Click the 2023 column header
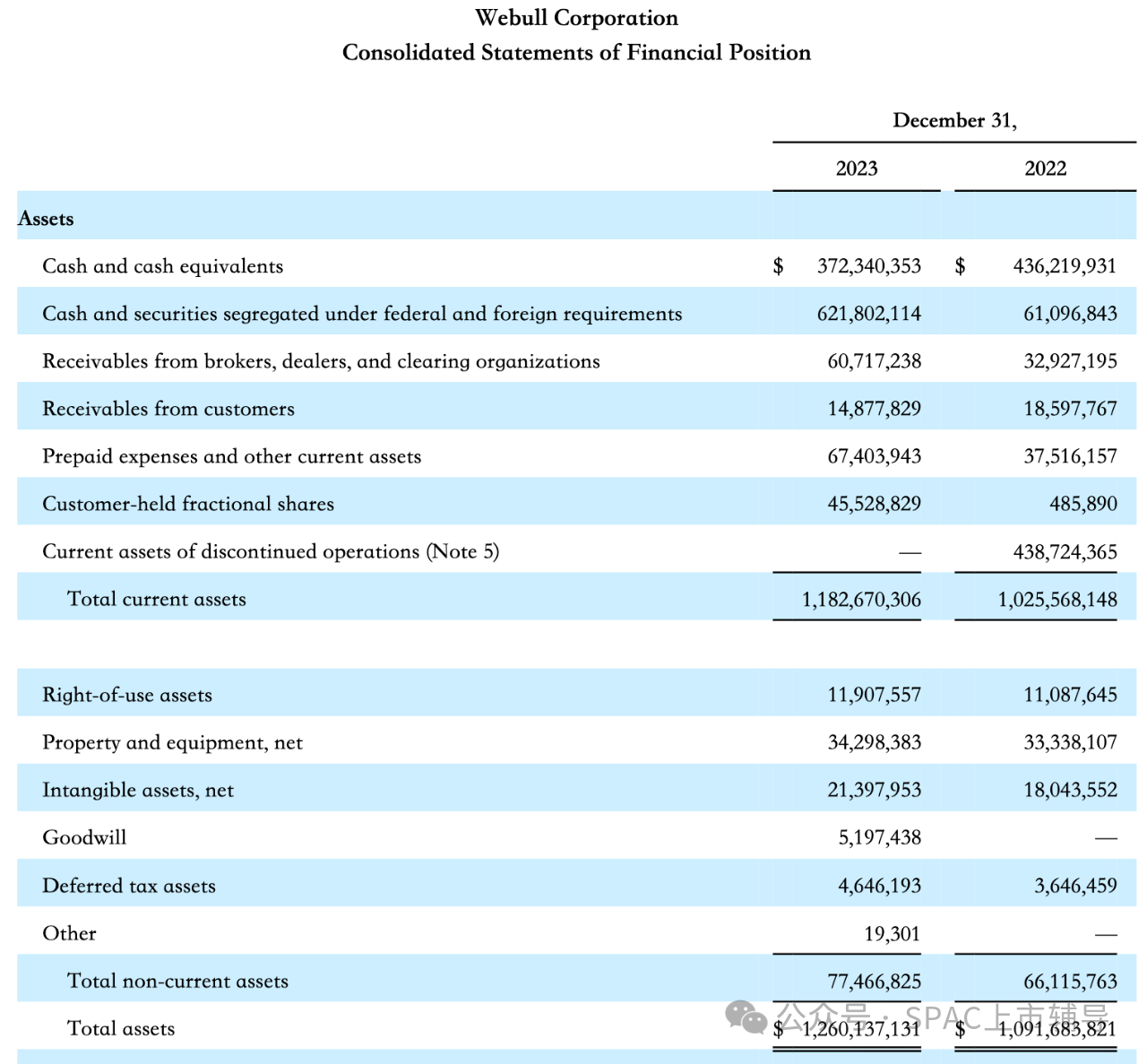 point(857,169)
